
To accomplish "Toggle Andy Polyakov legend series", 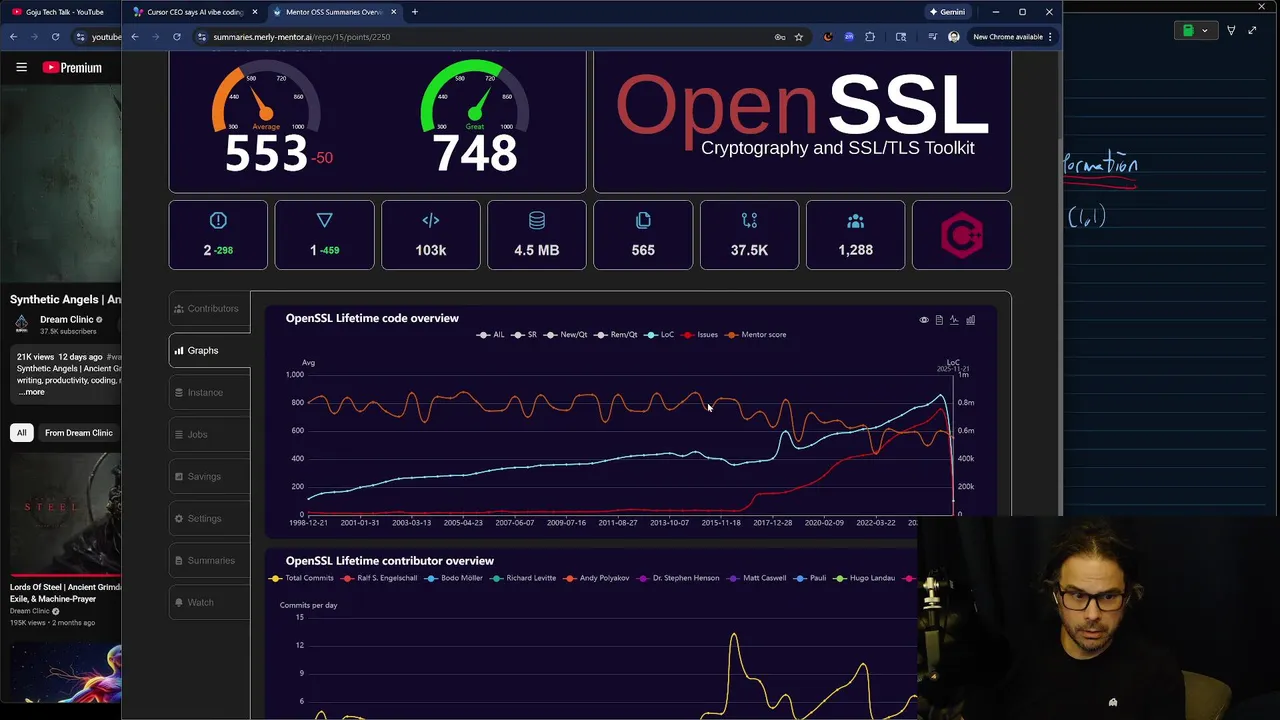I will [x=597, y=578].
